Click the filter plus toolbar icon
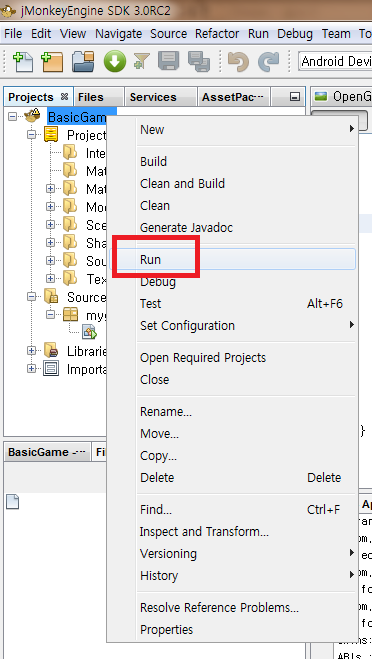Viewport: 372px width, 659px height. 142,61
